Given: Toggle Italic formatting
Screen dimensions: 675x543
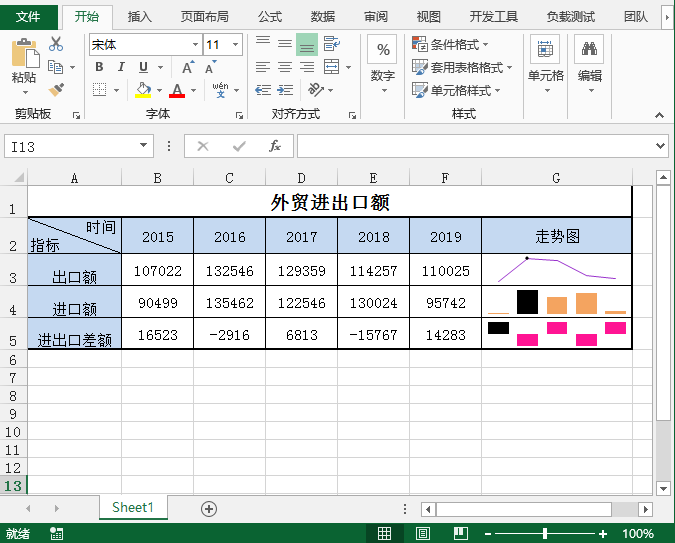Looking at the screenshot, I should 121,67.
